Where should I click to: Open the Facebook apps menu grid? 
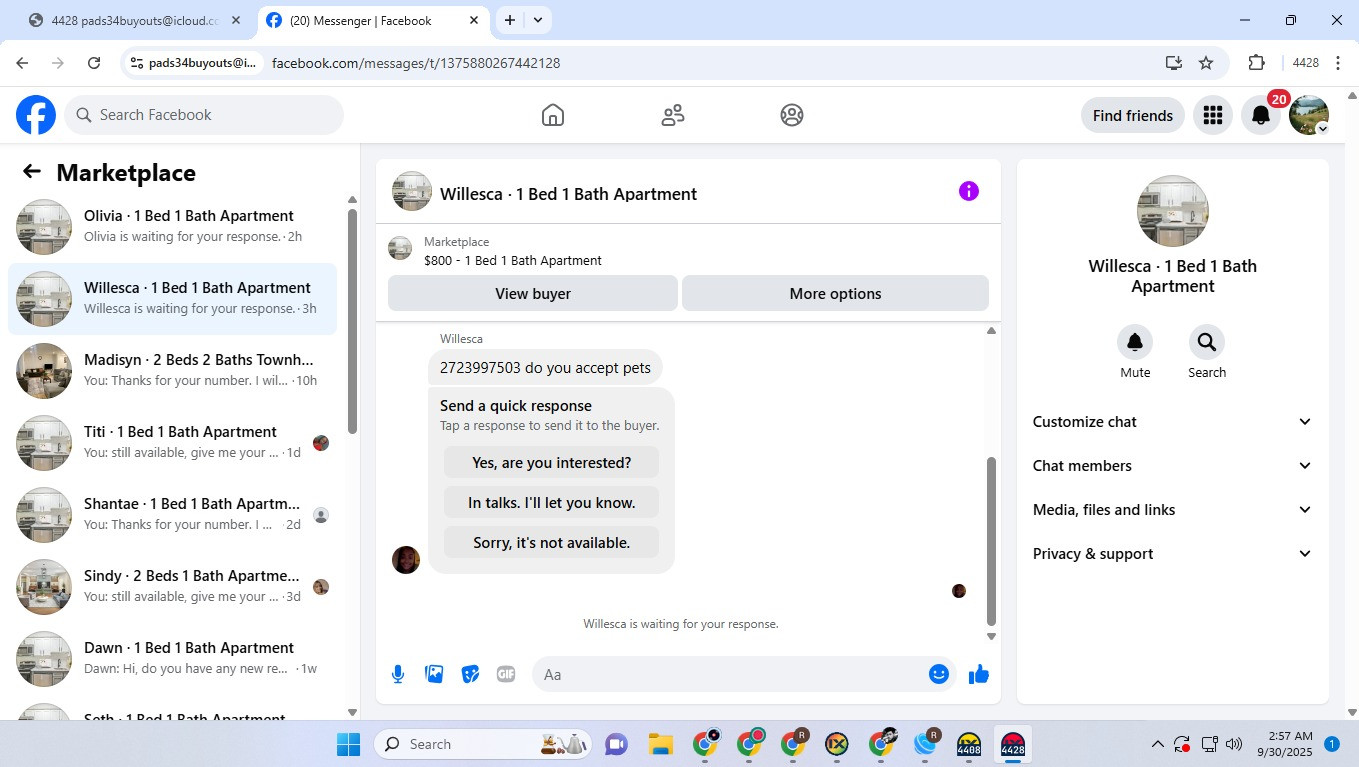[x=1213, y=115]
